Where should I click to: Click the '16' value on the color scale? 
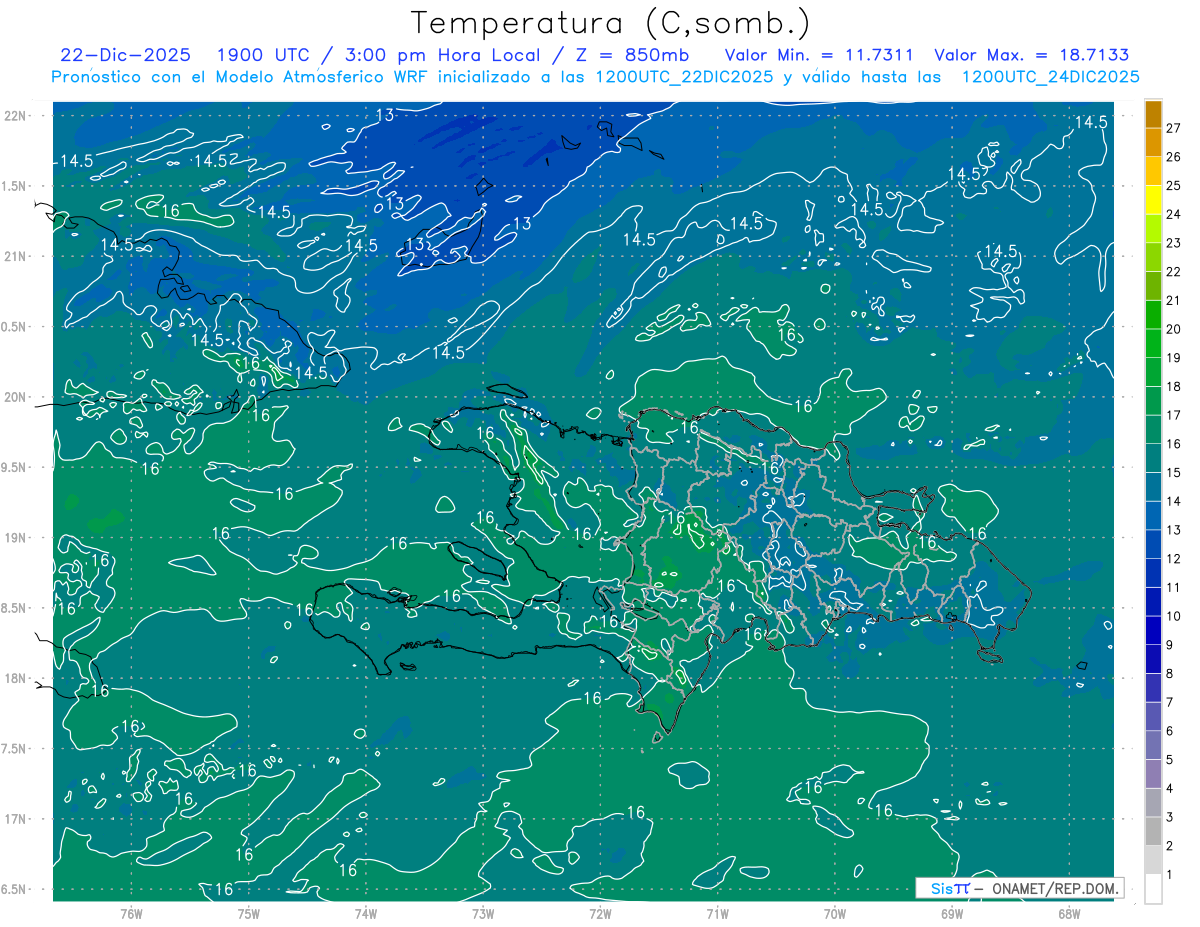tap(1175, 444)
